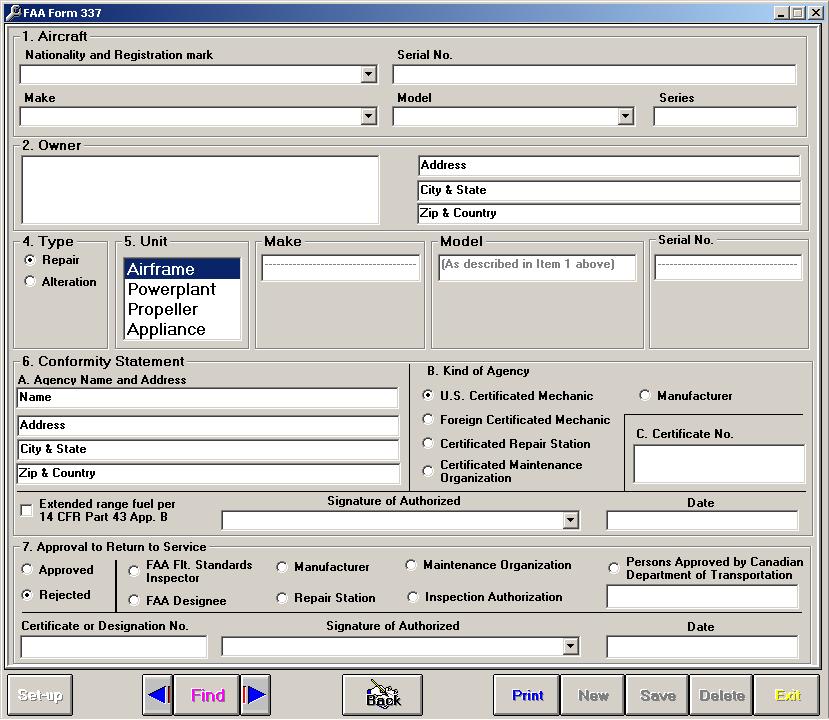Viewport: 829px width, 720px height.
Task: Open the Set-up panel
Action: (39, 695)
